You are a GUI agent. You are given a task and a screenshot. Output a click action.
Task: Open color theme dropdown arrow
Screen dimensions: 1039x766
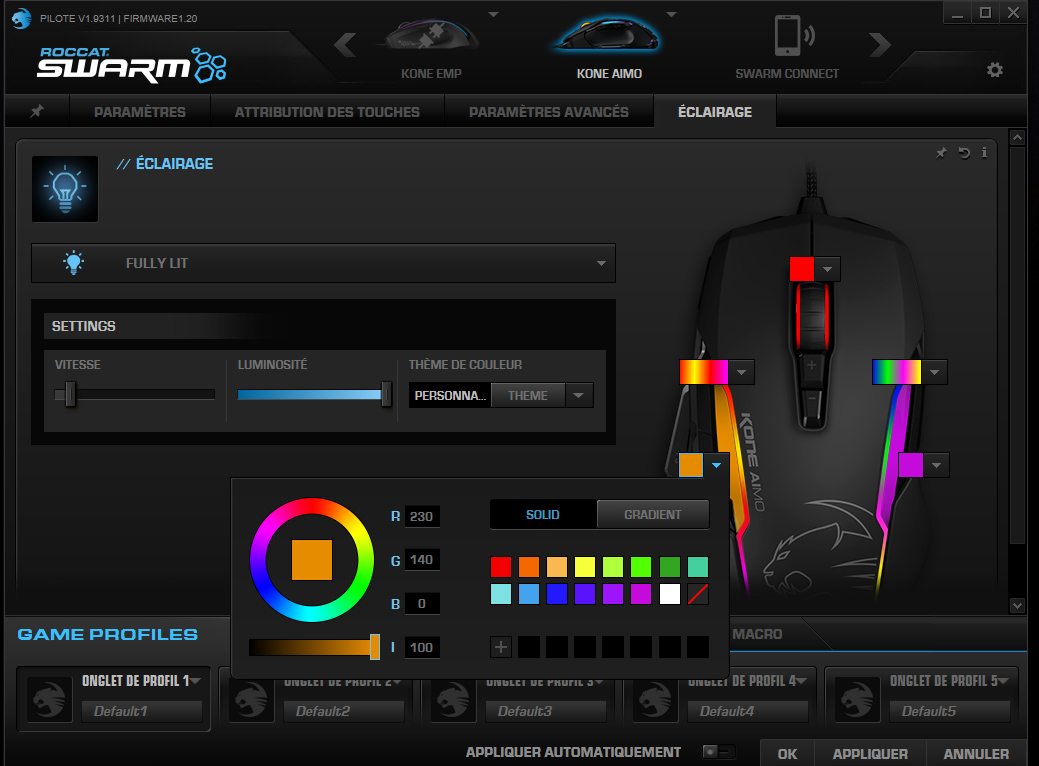click(x=579, y=396)
